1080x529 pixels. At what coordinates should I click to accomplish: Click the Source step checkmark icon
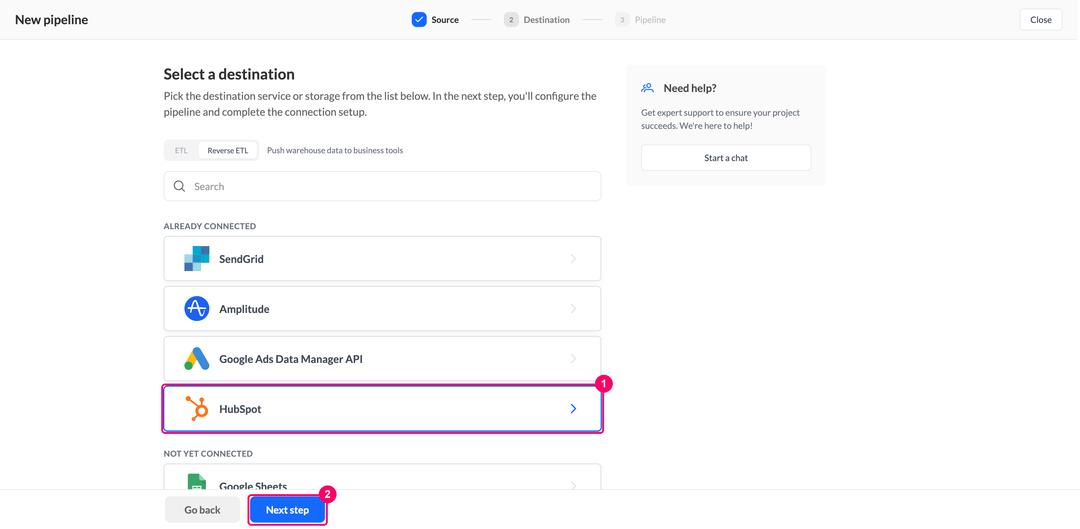(419, 20)
